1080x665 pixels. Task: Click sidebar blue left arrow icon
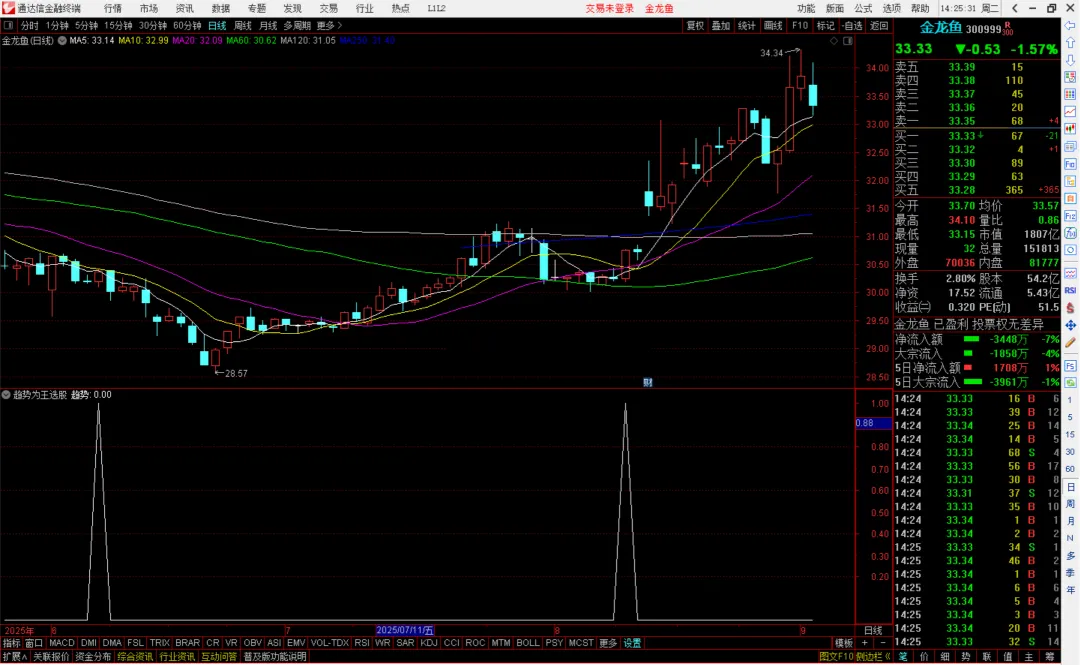1070,25
